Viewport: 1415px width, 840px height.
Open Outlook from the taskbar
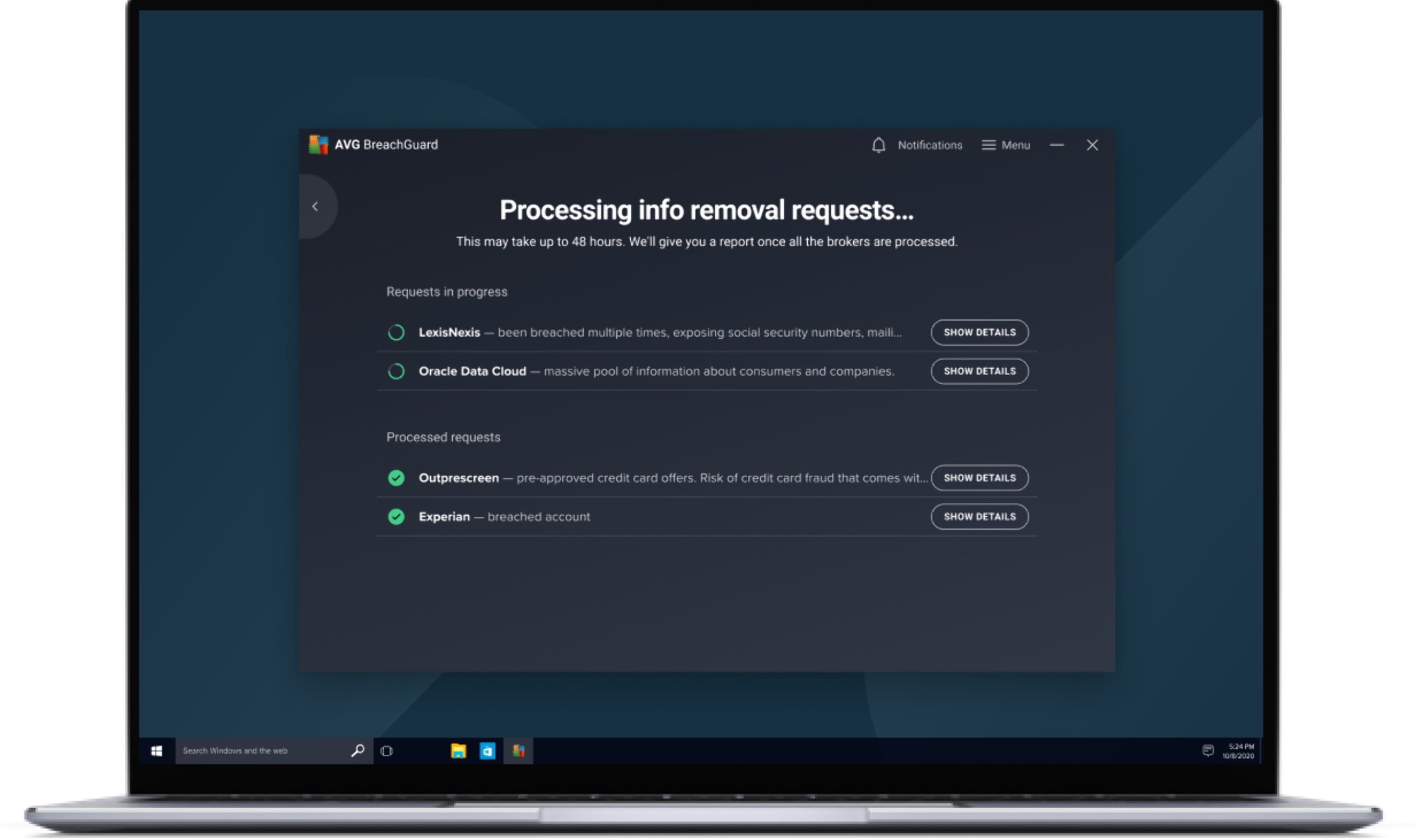[487, 751]
